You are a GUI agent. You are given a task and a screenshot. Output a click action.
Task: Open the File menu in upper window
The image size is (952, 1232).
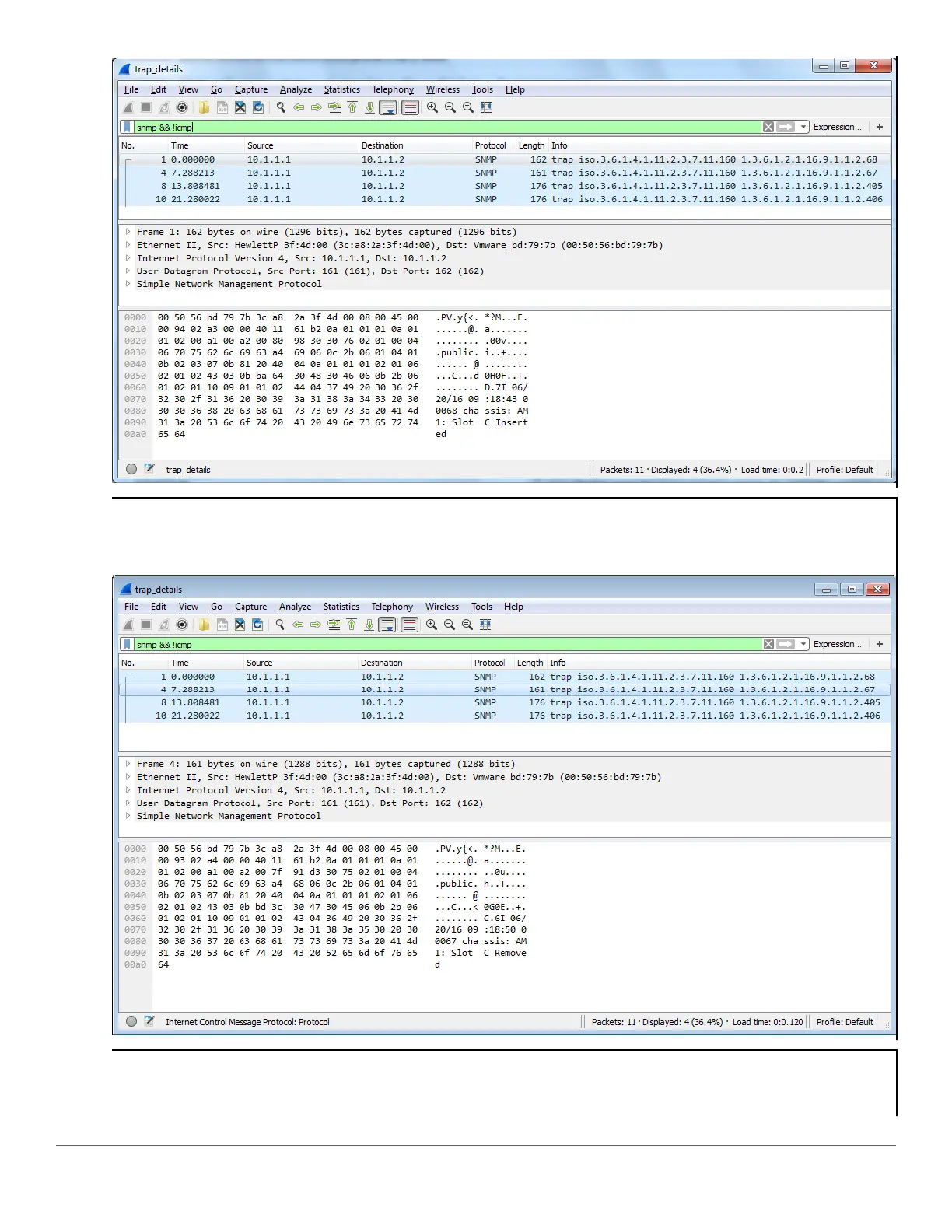(131, 89)
